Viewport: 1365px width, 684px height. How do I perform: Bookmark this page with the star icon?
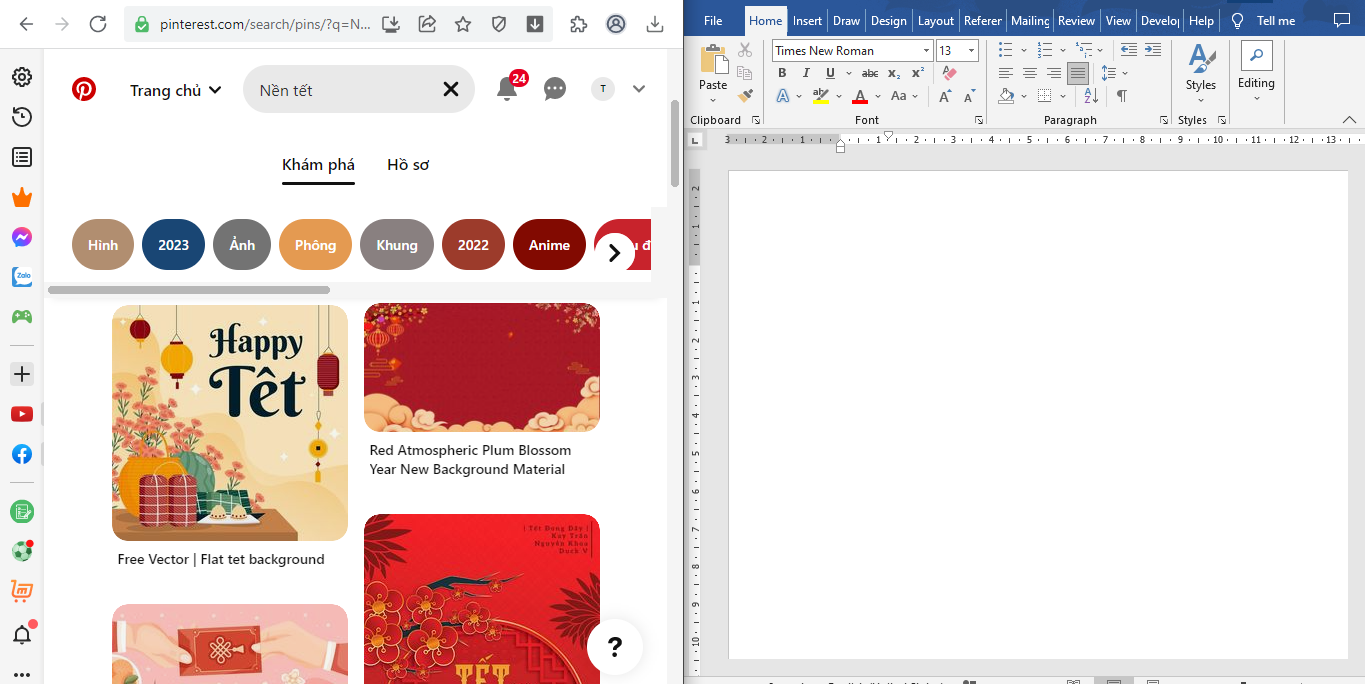click(463, 24)
